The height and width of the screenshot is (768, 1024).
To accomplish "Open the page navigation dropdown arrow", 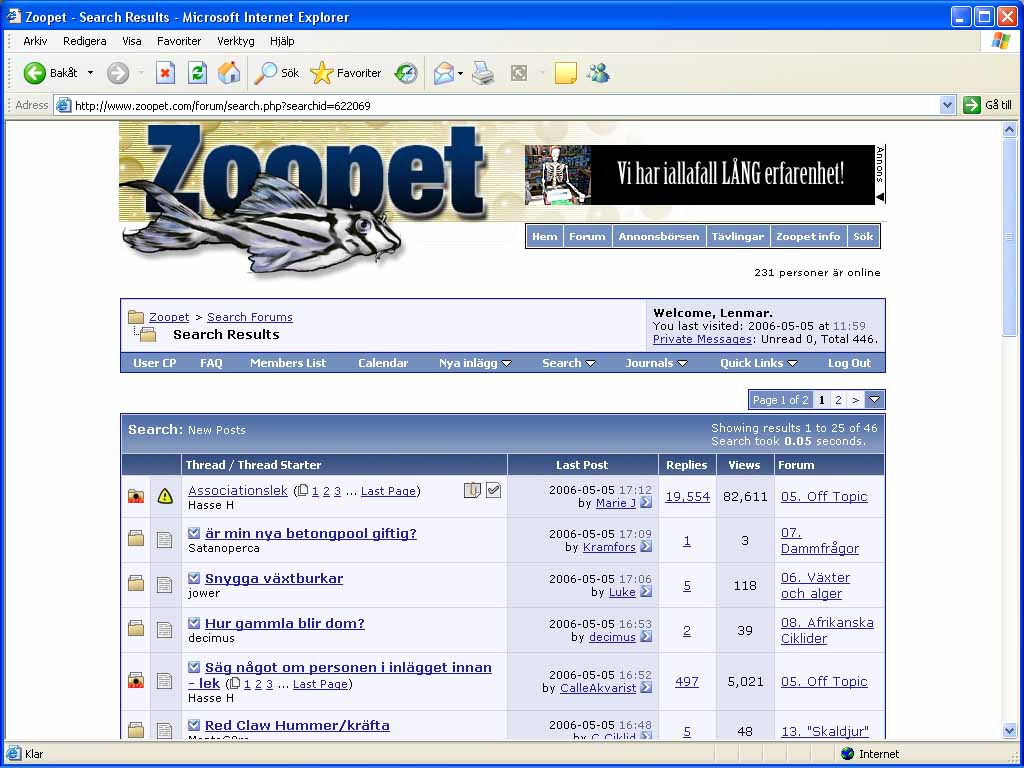I will [x=874, y=400].
